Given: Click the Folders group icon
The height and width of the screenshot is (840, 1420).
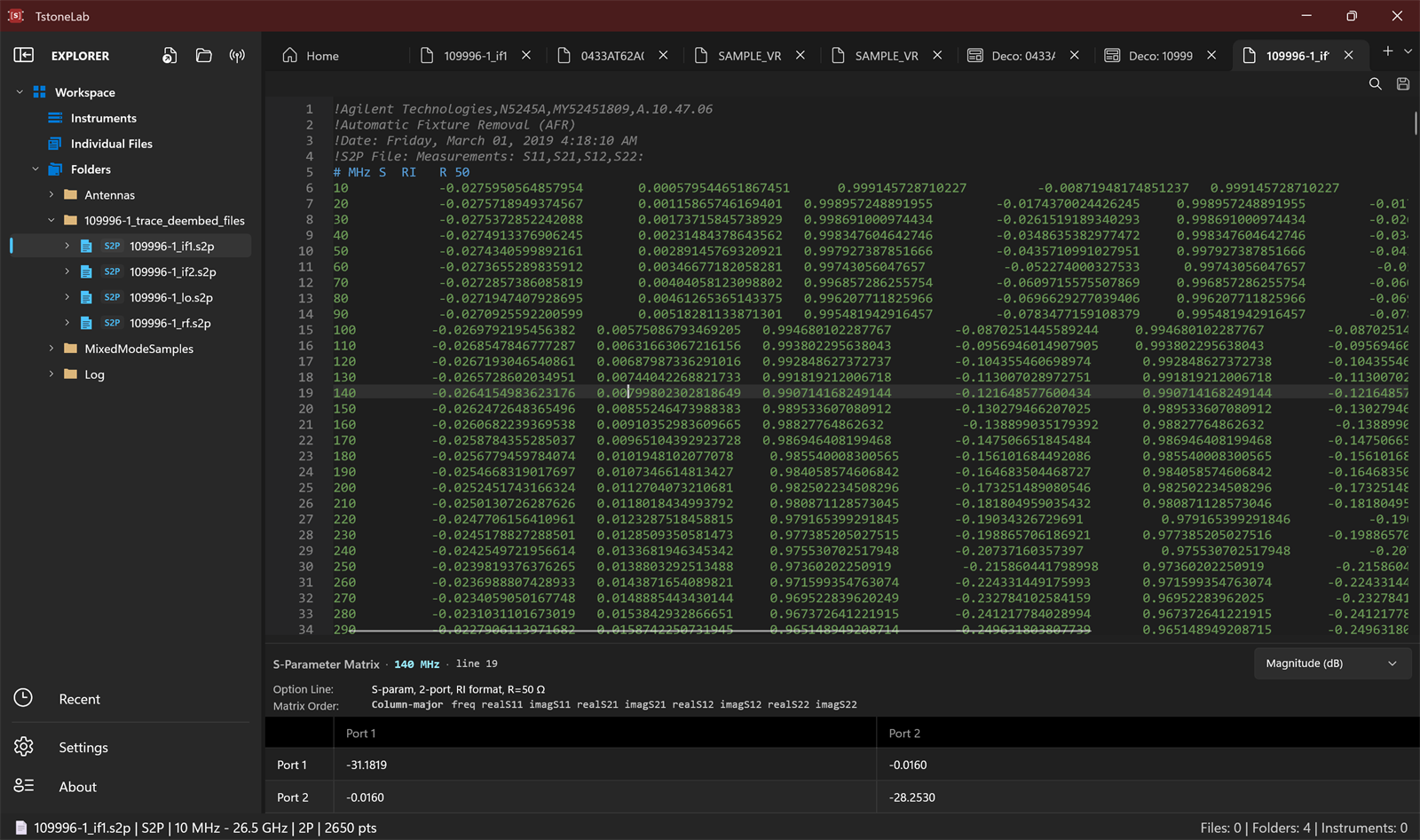Looking at the screenshot, I should pyautogui.click(x=55, y=169).
